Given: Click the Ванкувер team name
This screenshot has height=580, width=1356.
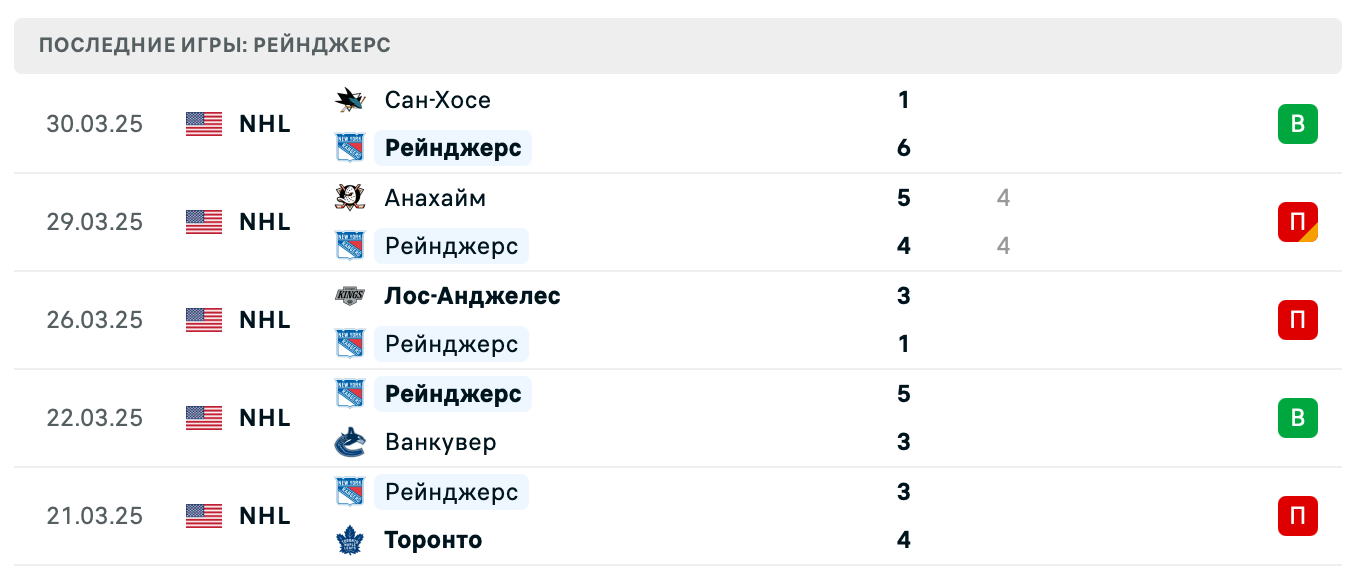Looking at the screenshot, I should pos(440,442).
